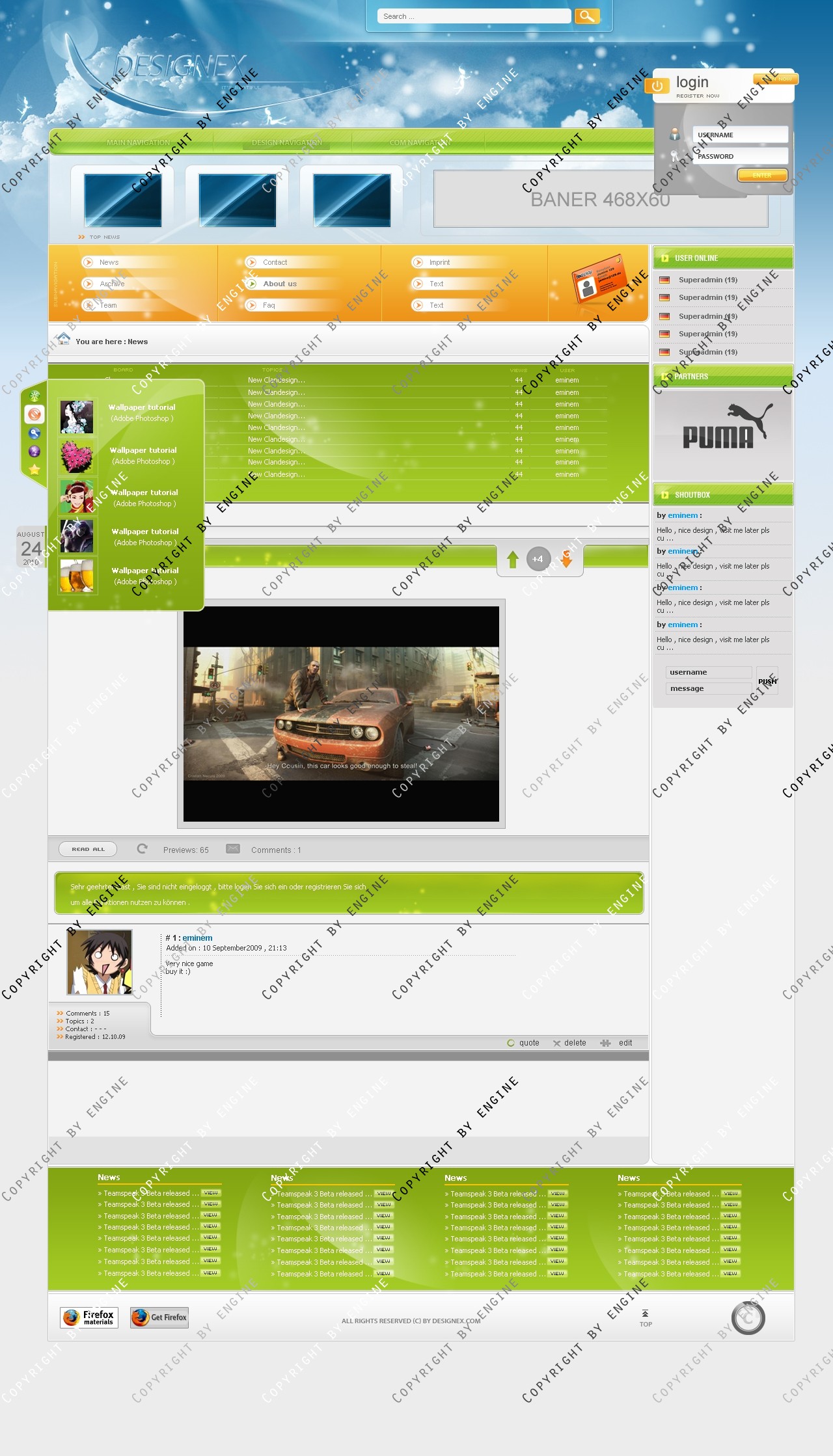The width and height of the screenshot is (833, 1456).
Task: Click the quote action under the comment
Action: [x=523, y=1043]
